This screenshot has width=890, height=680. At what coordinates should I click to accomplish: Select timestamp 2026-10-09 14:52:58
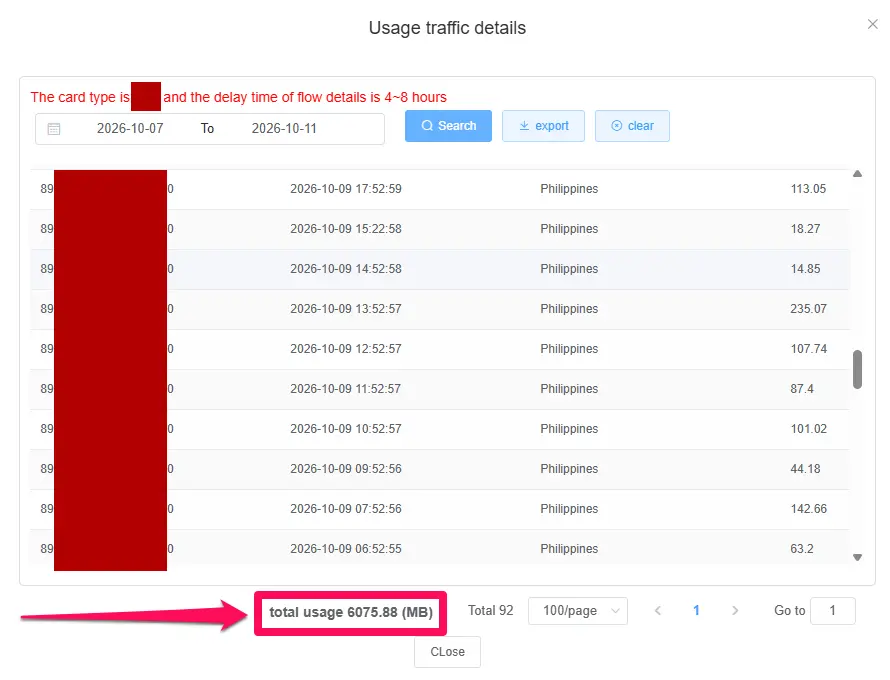(x=346, y=269)
